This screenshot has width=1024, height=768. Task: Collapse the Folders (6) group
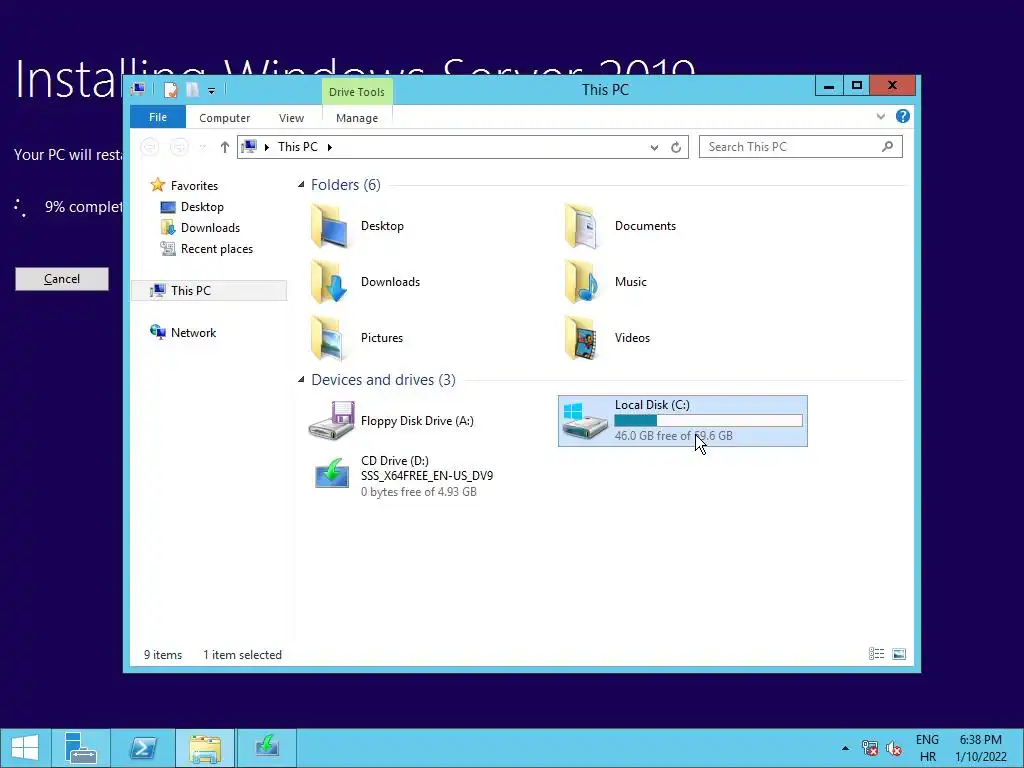click(x=301, y=185)
